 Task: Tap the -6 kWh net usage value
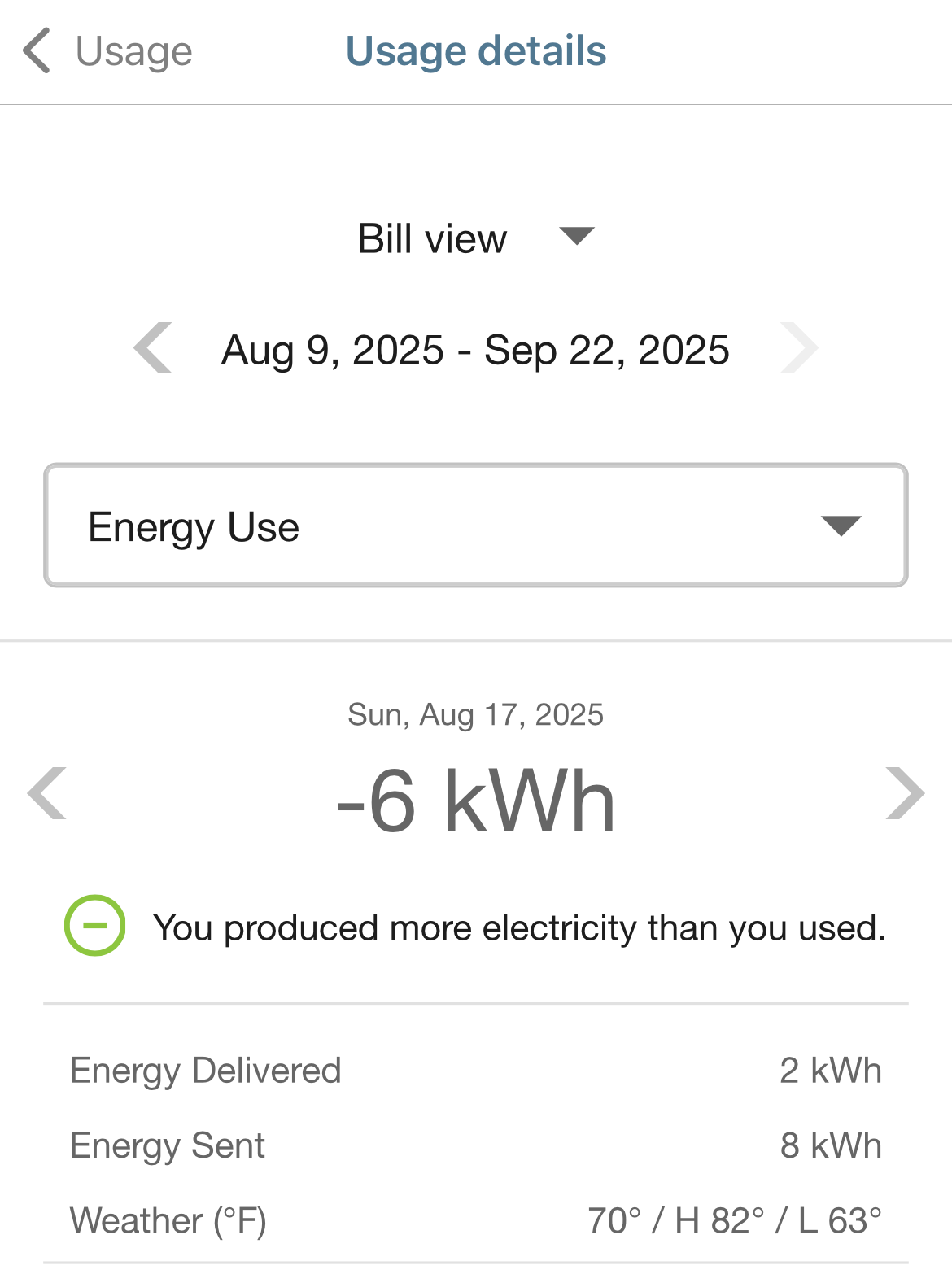[475, 803]
